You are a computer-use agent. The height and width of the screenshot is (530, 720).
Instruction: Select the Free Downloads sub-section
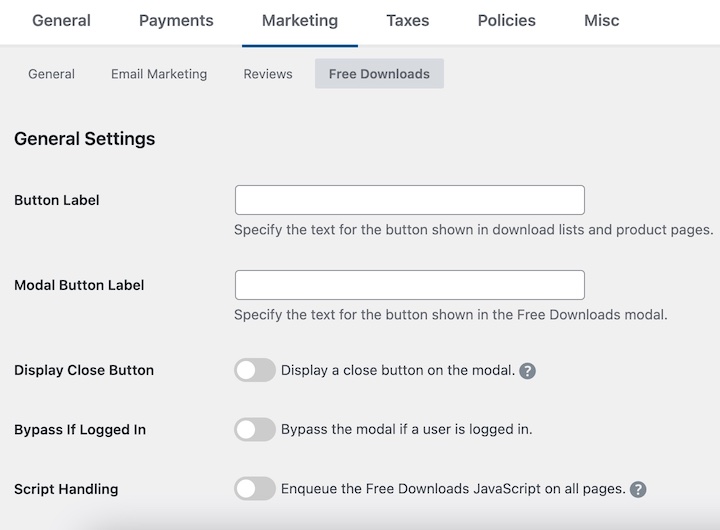point(379,73)
